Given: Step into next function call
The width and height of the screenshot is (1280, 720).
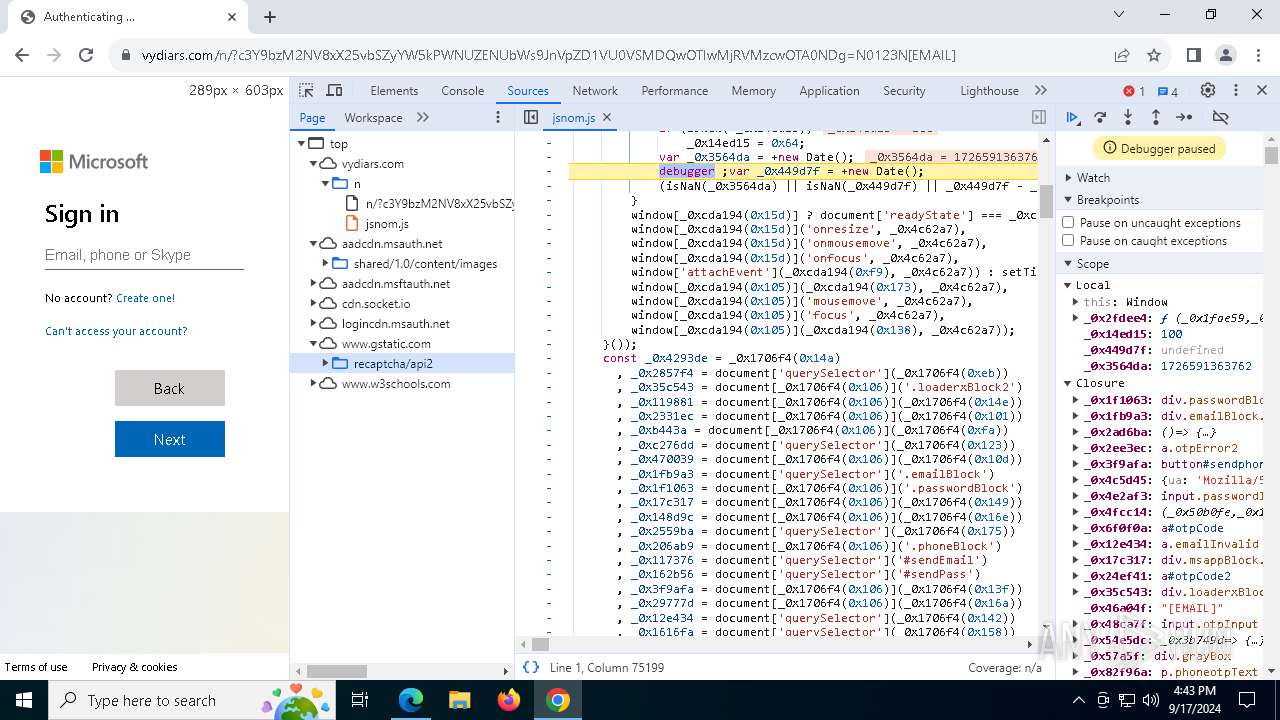Looking at the screenshot, I should (x=1128, y=117).
